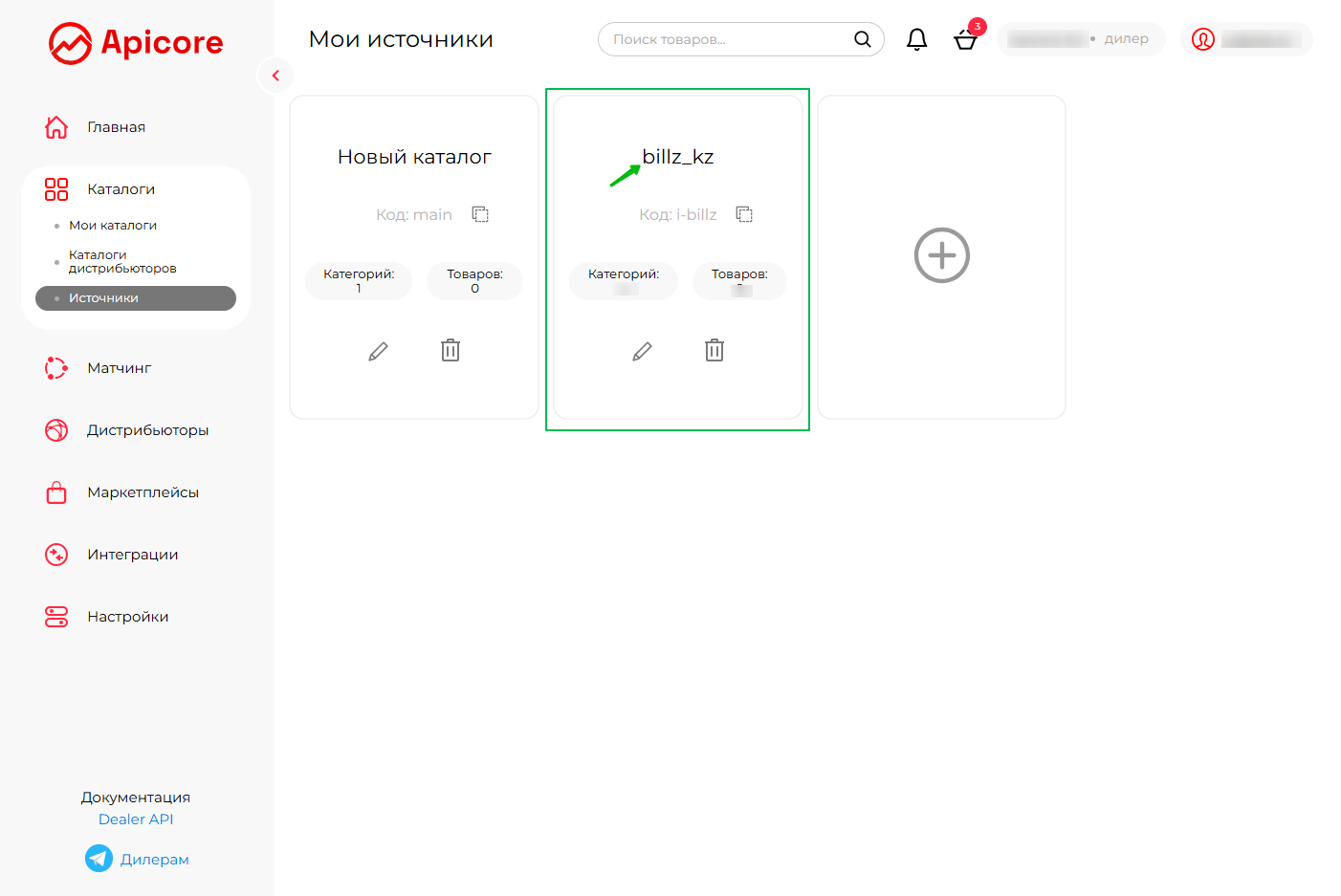Open Каталоги дистрибьюторов submenu item
Image resolution: width=1341 pixels, height=896 pixels.
tap(122, 262)
